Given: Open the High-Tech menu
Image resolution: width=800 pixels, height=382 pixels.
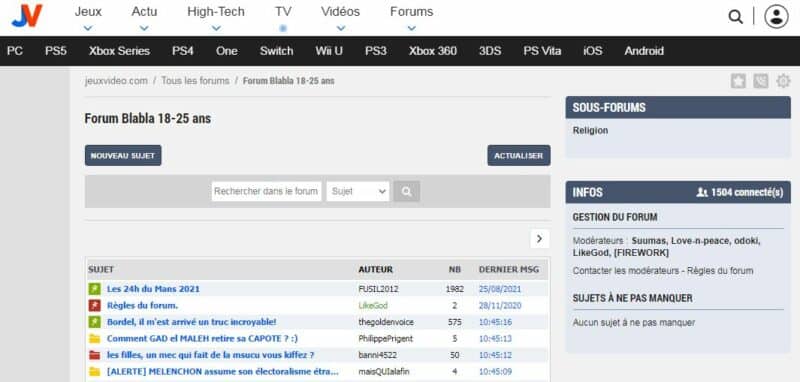Looking at the screenshot, I should coord(216,12).
